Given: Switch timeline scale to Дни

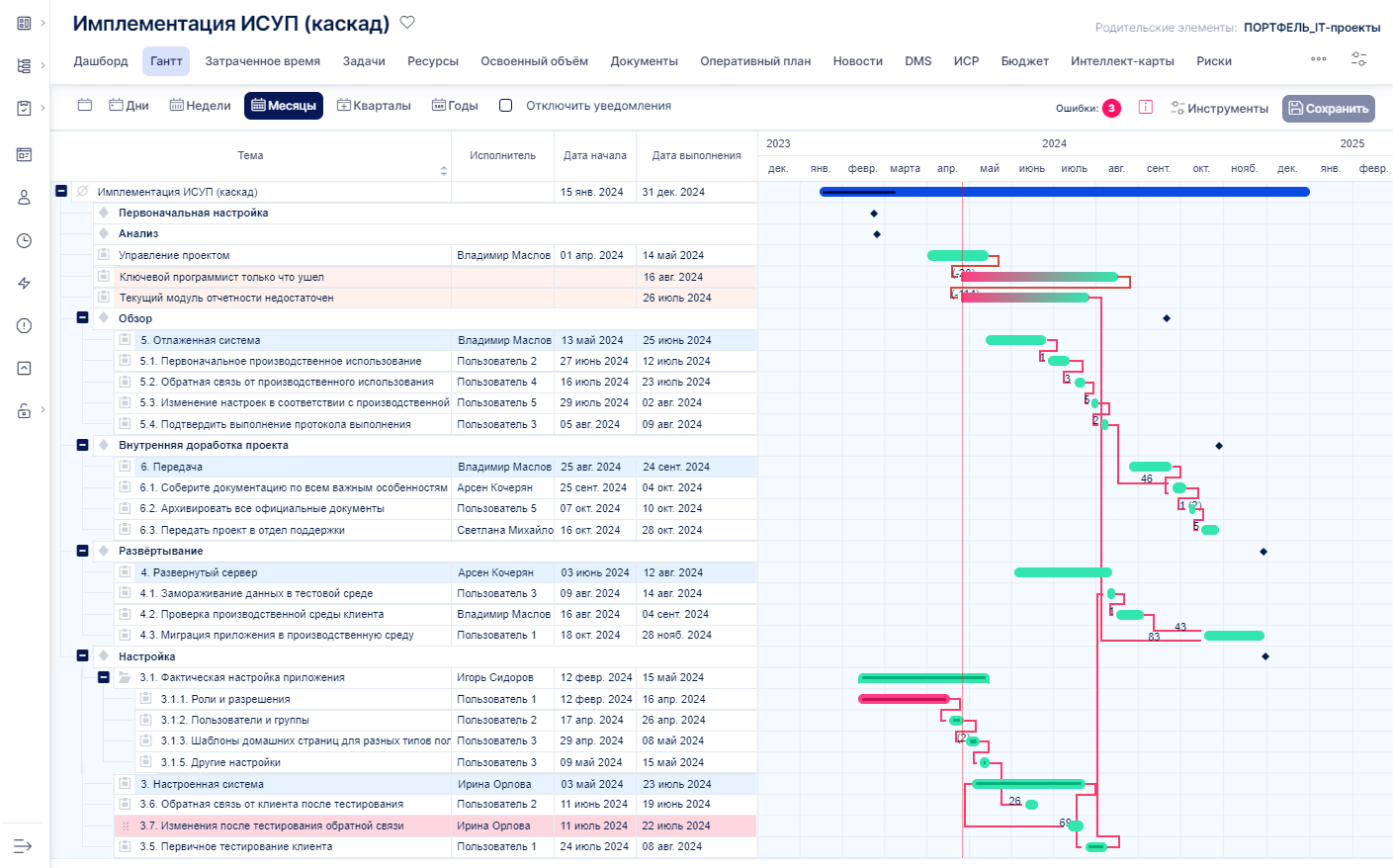Looking at the screenshot, I should coord(129,106).
